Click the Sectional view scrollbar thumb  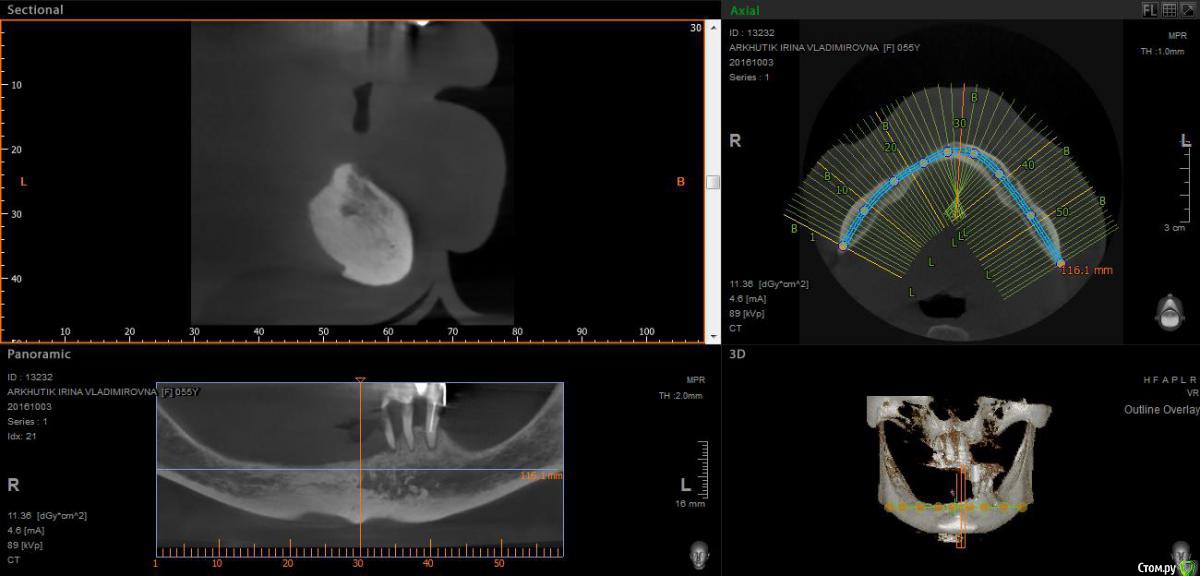pyautogui.click(x=712, y=182)
